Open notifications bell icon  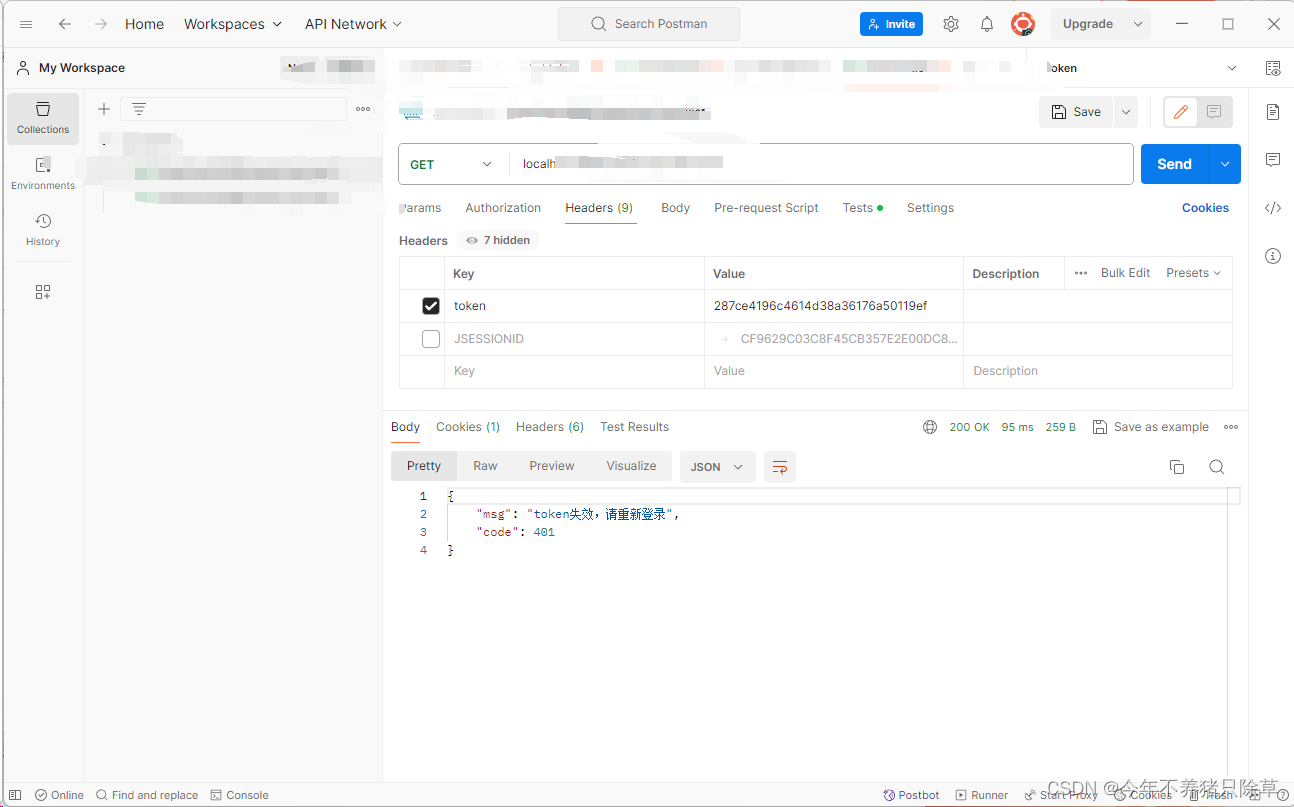[987, 24]
